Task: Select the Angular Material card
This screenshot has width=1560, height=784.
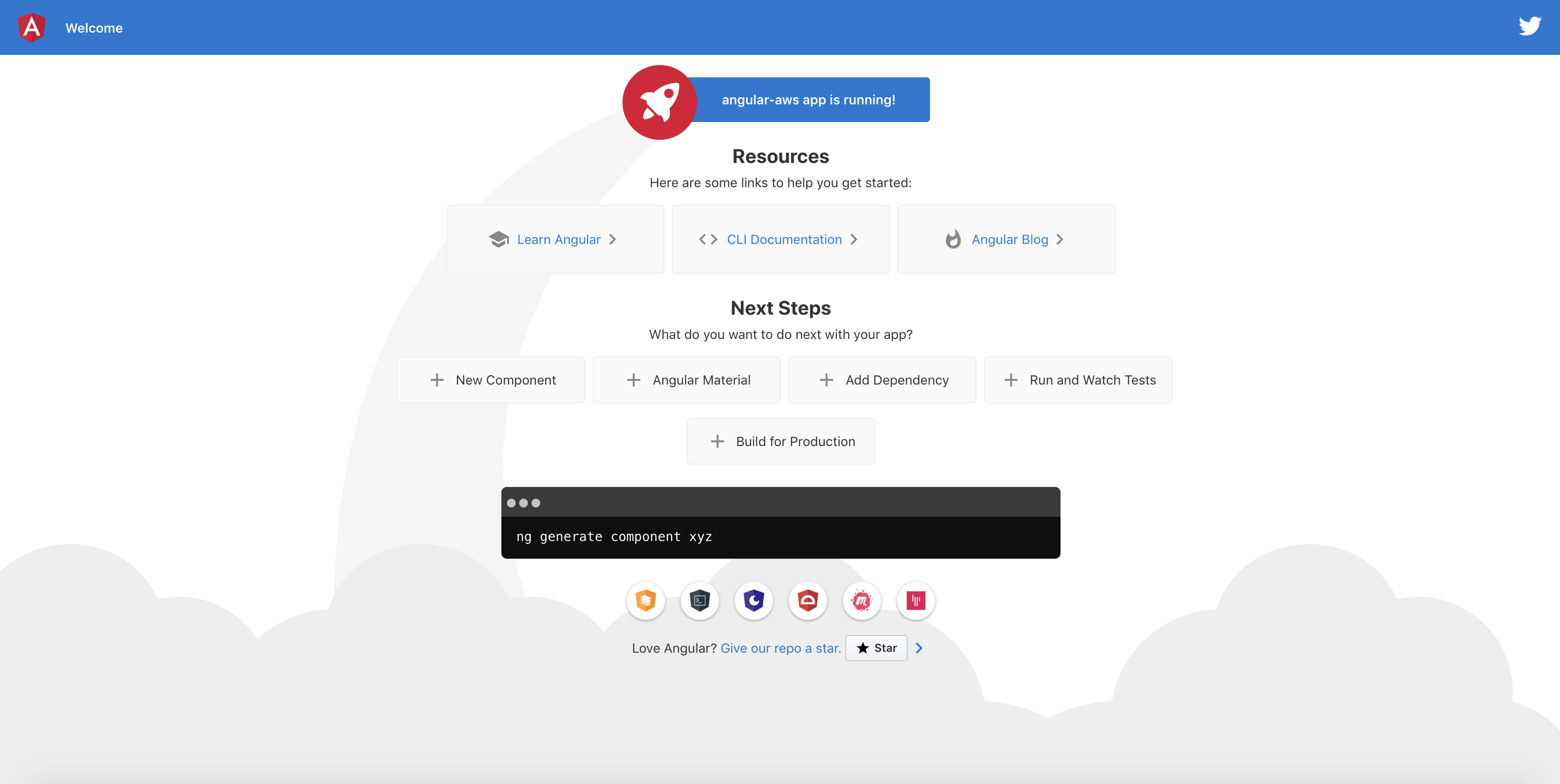Action: tap(687, 380)
